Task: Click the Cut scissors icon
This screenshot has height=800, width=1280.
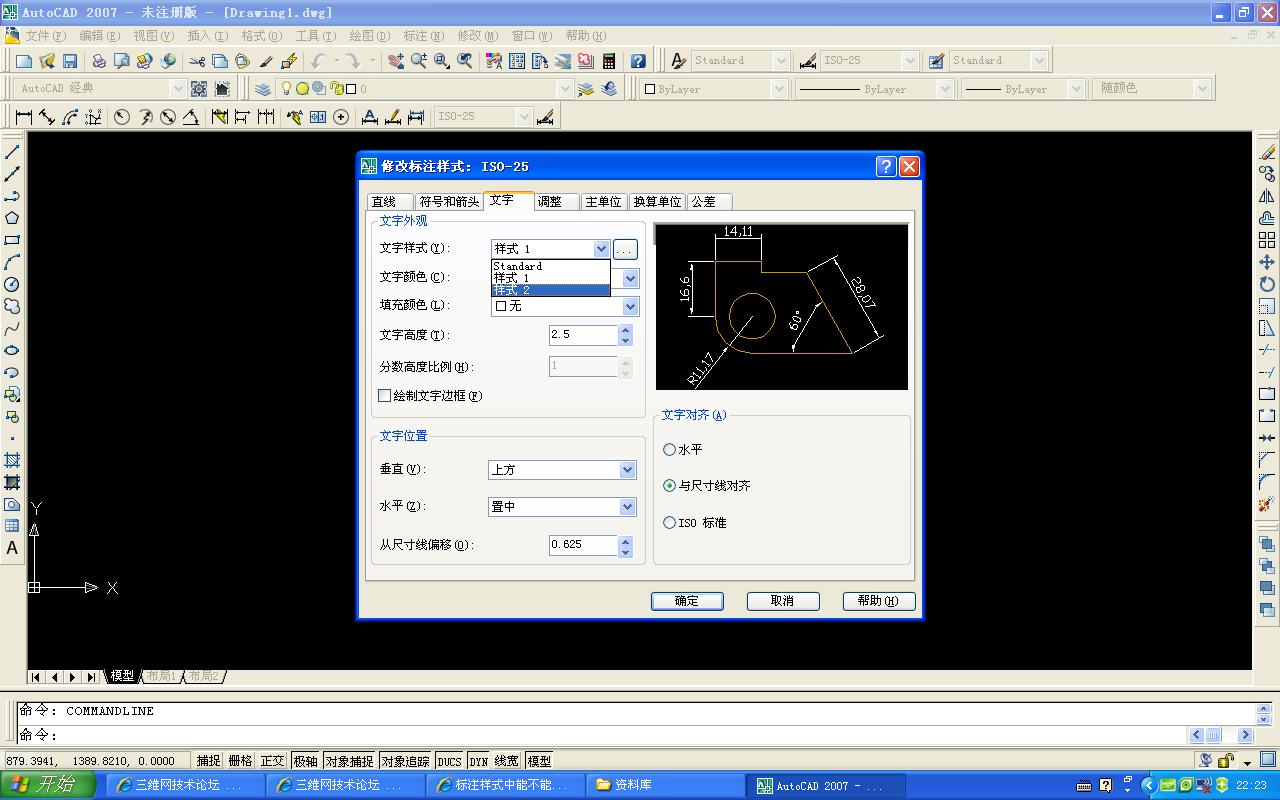Action: click(197, 61)
